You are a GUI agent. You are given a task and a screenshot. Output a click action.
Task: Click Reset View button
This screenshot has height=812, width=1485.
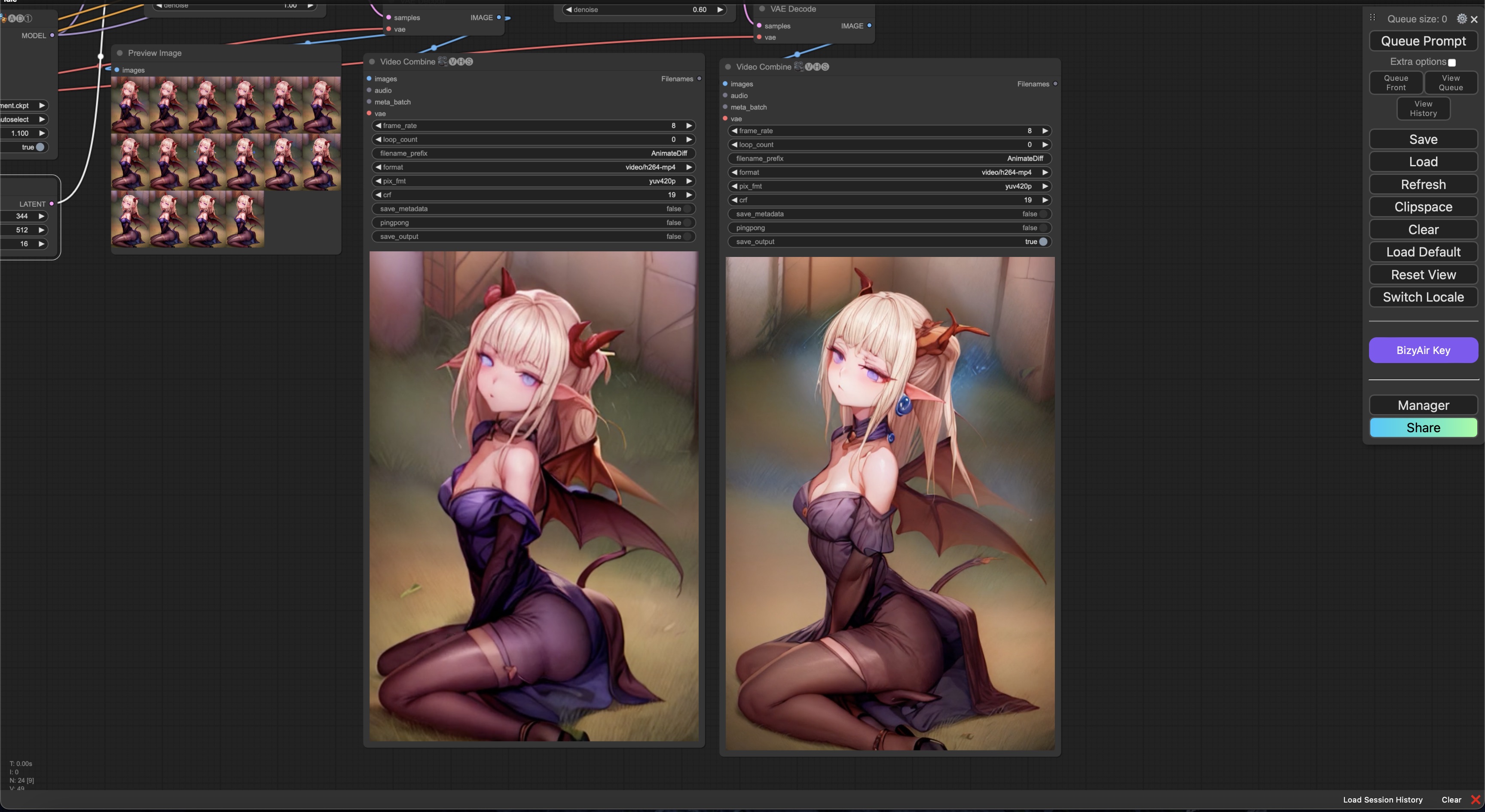pos(1423,275)
